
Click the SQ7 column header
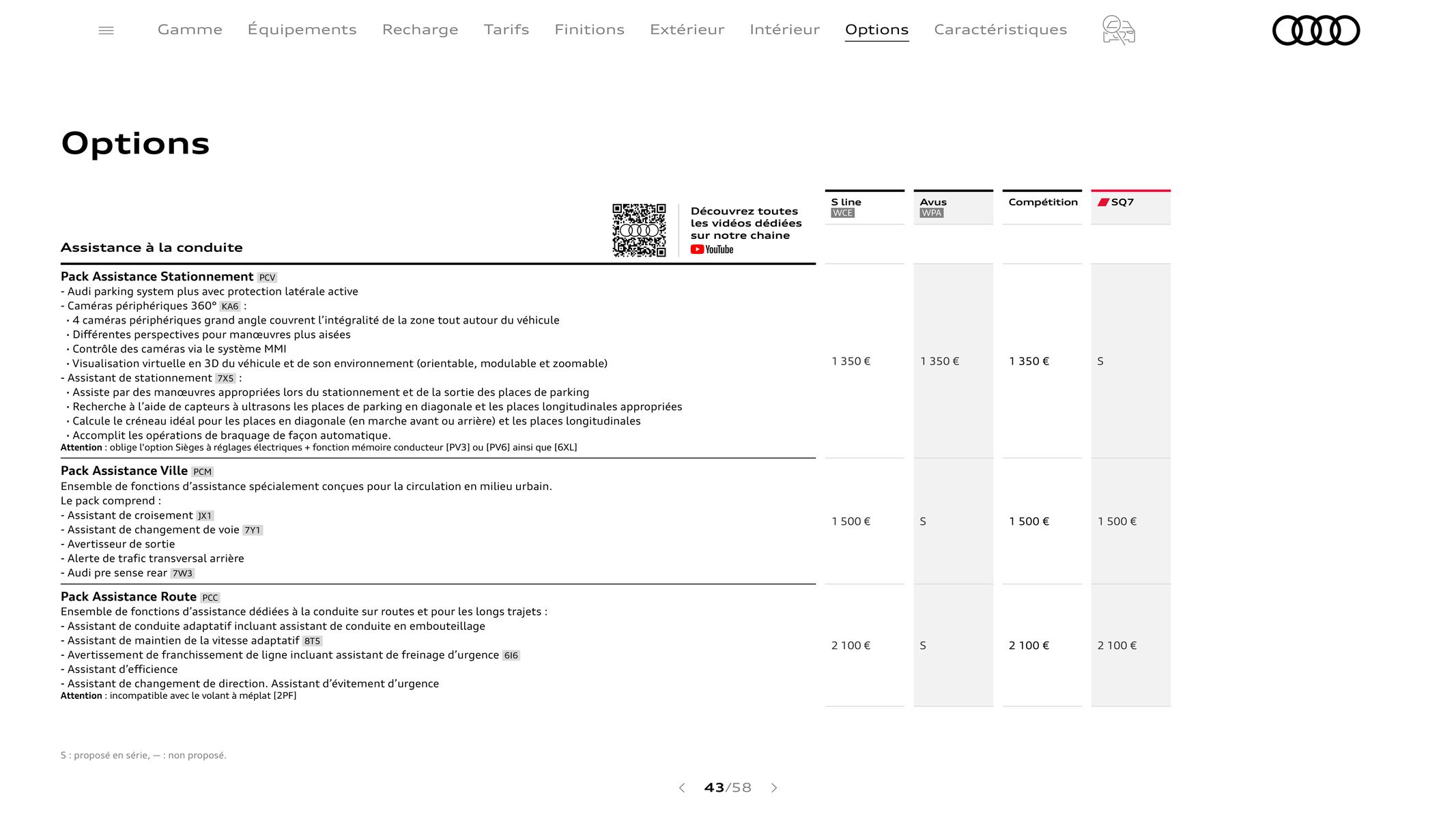pyautogui.click(x=1130, y=207)
